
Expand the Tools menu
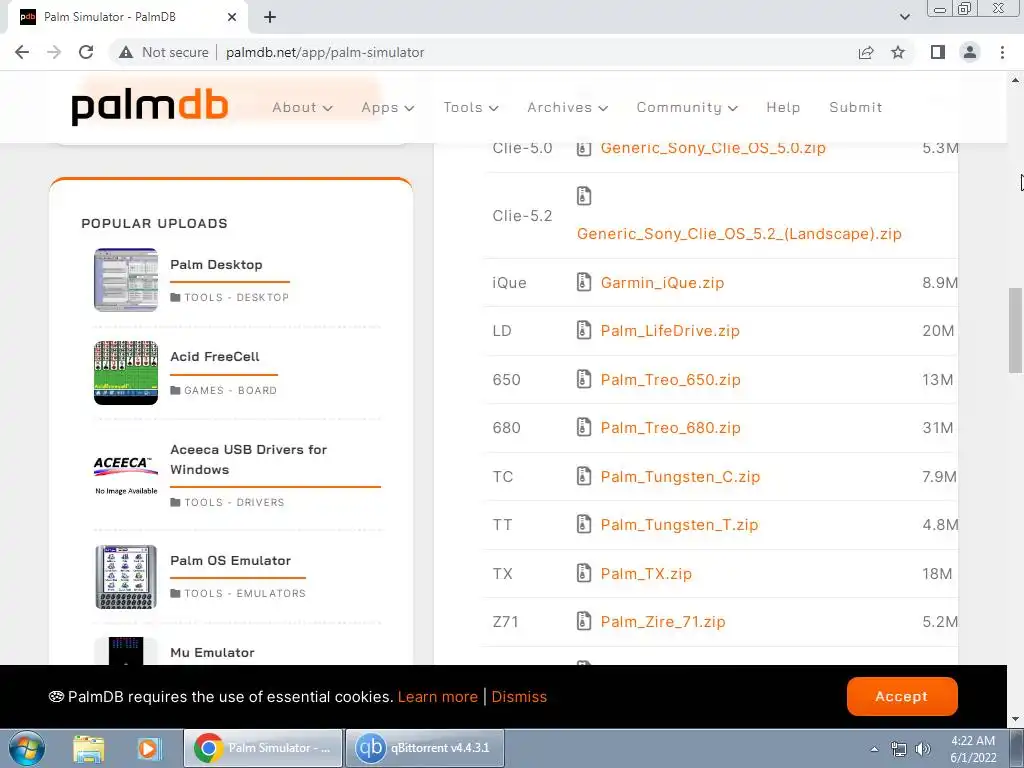pyautogui.click(x=471, y=107)
